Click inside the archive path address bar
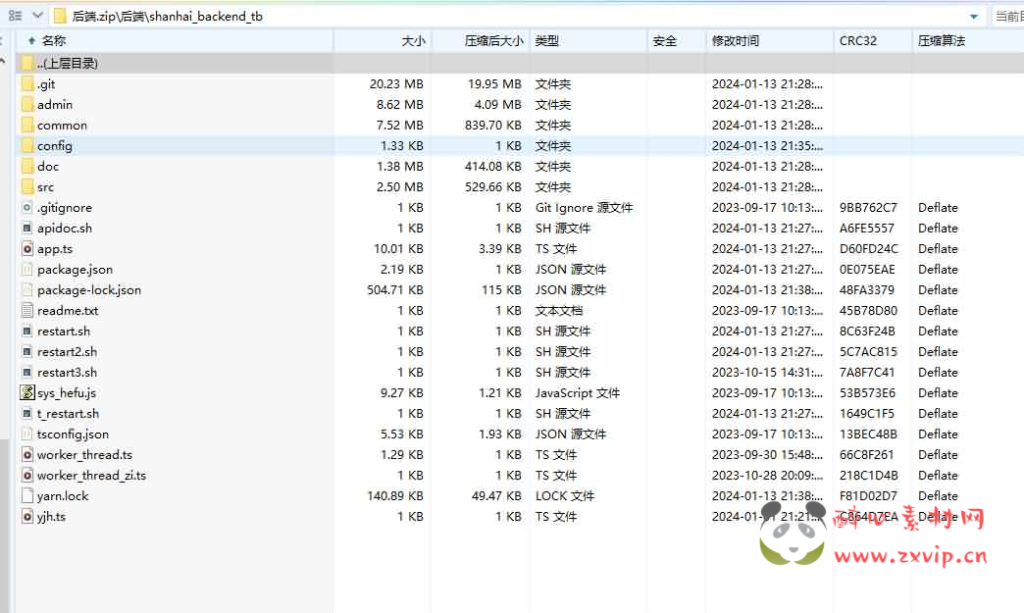1024x613 pixels. (300, 15)
